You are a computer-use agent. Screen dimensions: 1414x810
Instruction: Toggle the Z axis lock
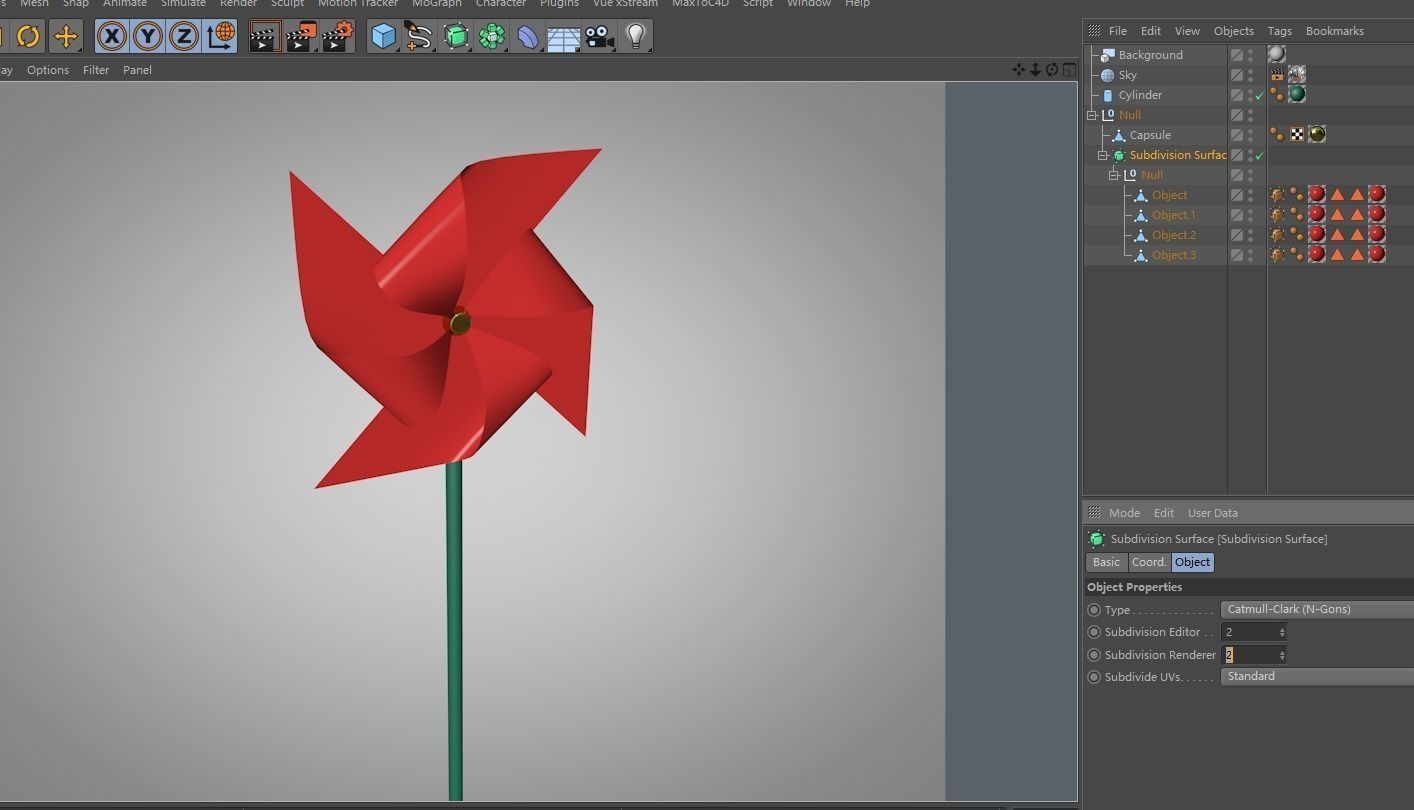pyautogui.click(x=184, y=37)
